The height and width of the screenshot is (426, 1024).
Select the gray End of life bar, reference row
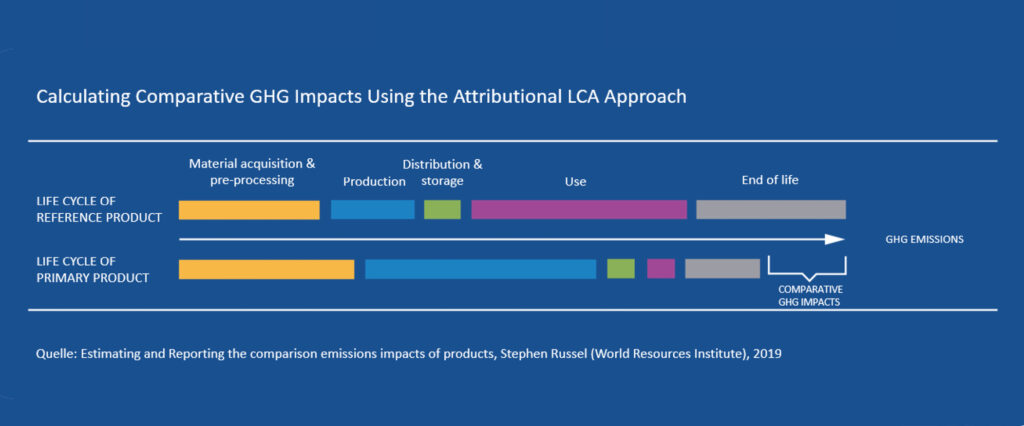771,210
